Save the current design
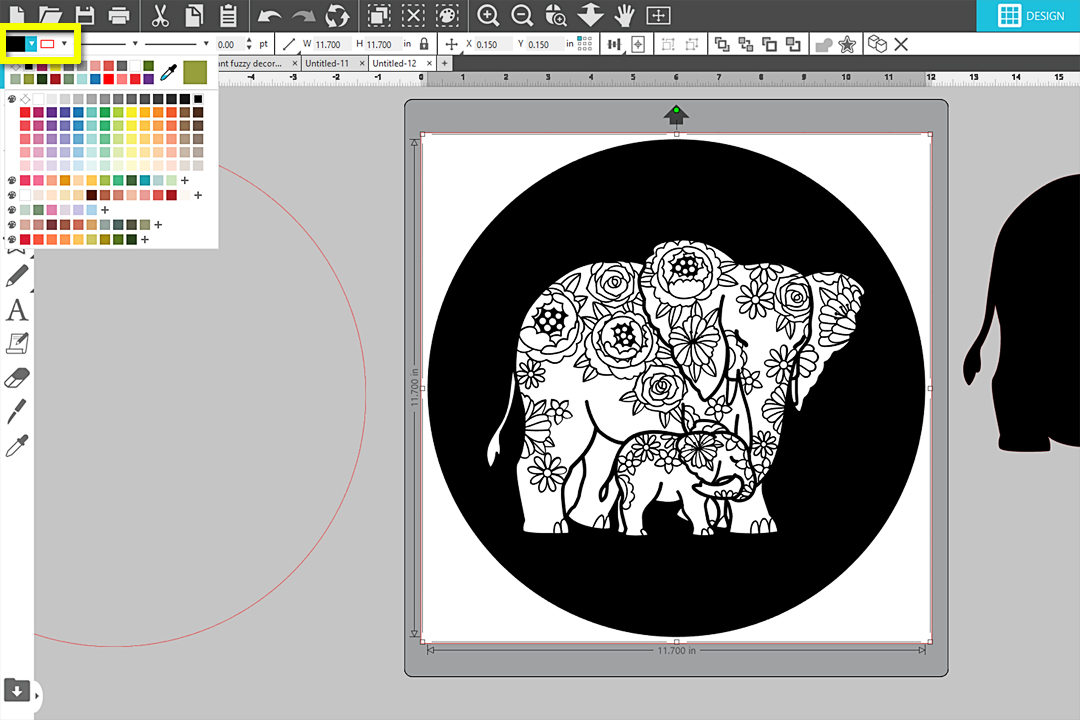Viewport: 1080px width, 720px height. point(85,14)
